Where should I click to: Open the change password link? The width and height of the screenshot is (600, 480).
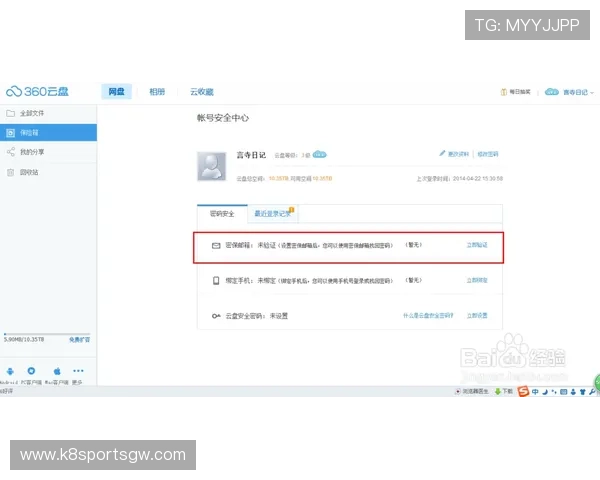[x=488, y=154]
